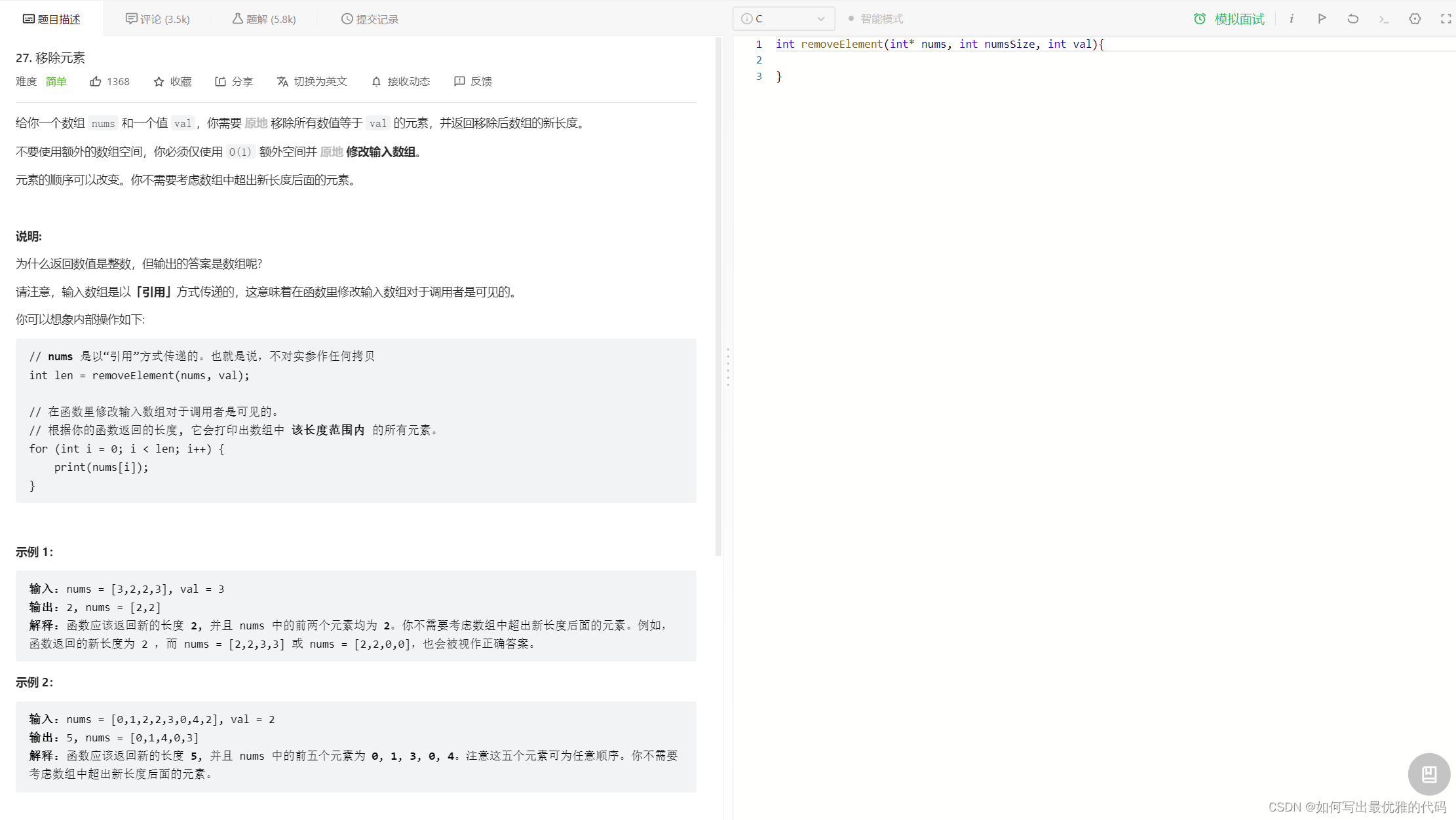Click the flask icon on 题解 tab
This screenshot has width=1456, height=820.
(237, 19)
